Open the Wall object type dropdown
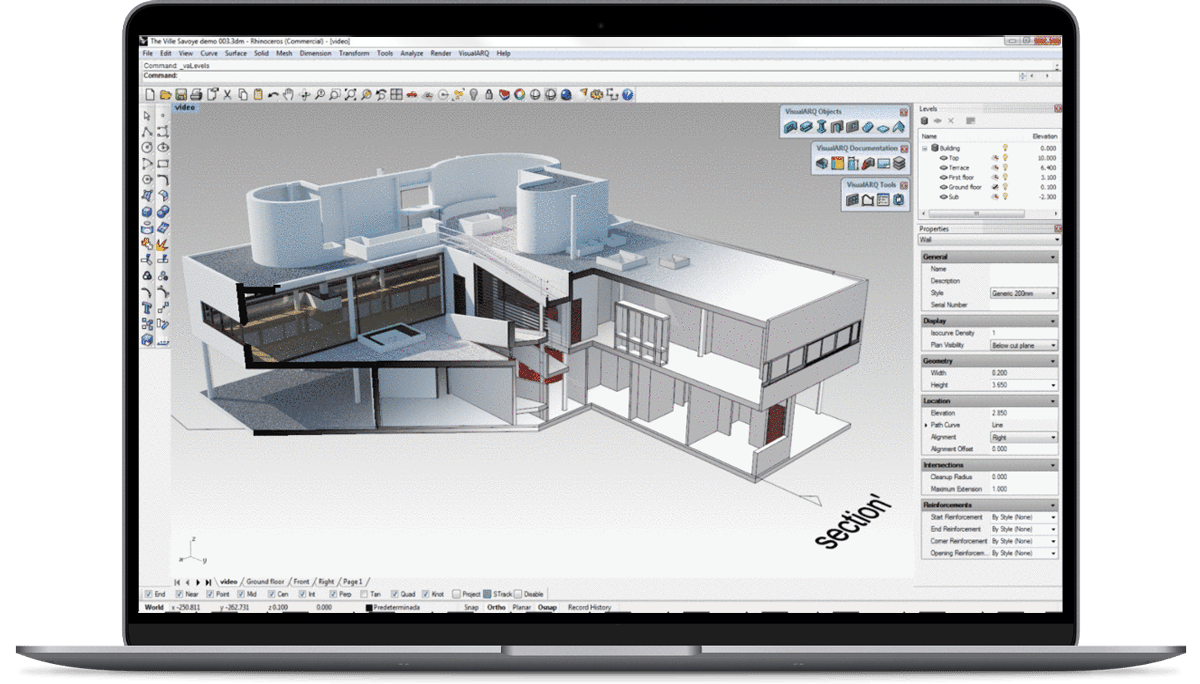 pos(989,240)
